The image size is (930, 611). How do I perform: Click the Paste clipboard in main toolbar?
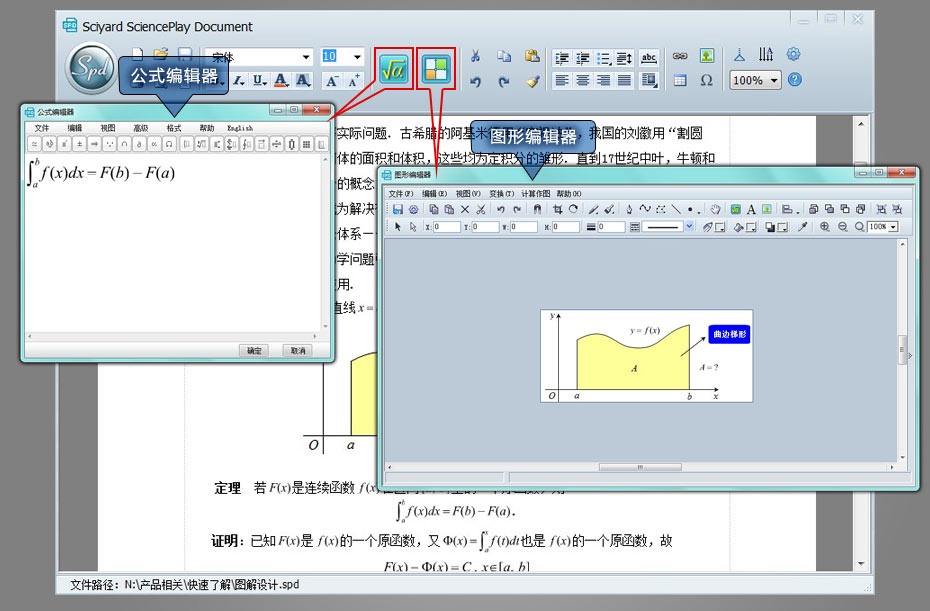click(532, 56)
